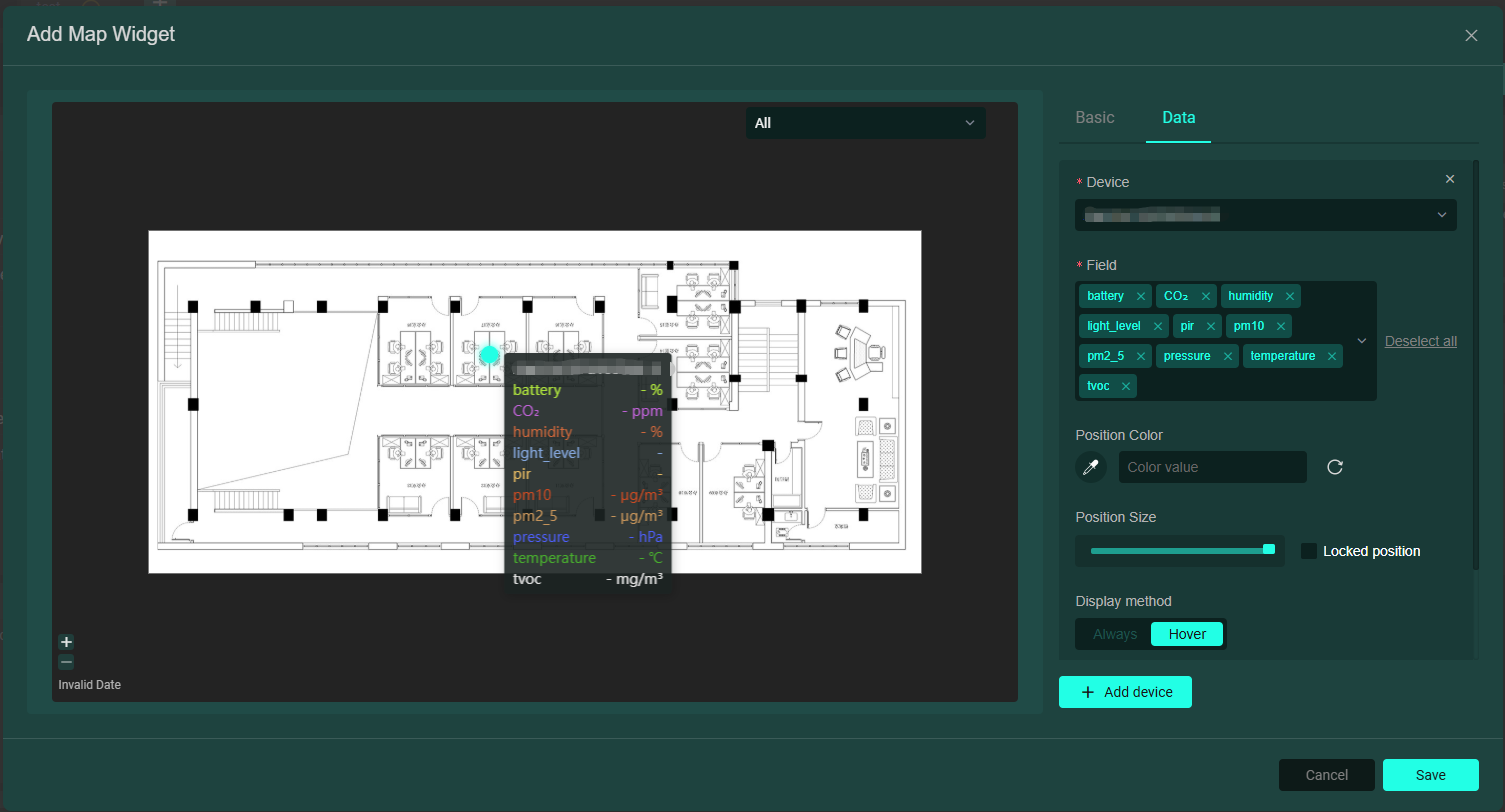
Task: Switch to the Data tab
Action: click(1178, 117)
